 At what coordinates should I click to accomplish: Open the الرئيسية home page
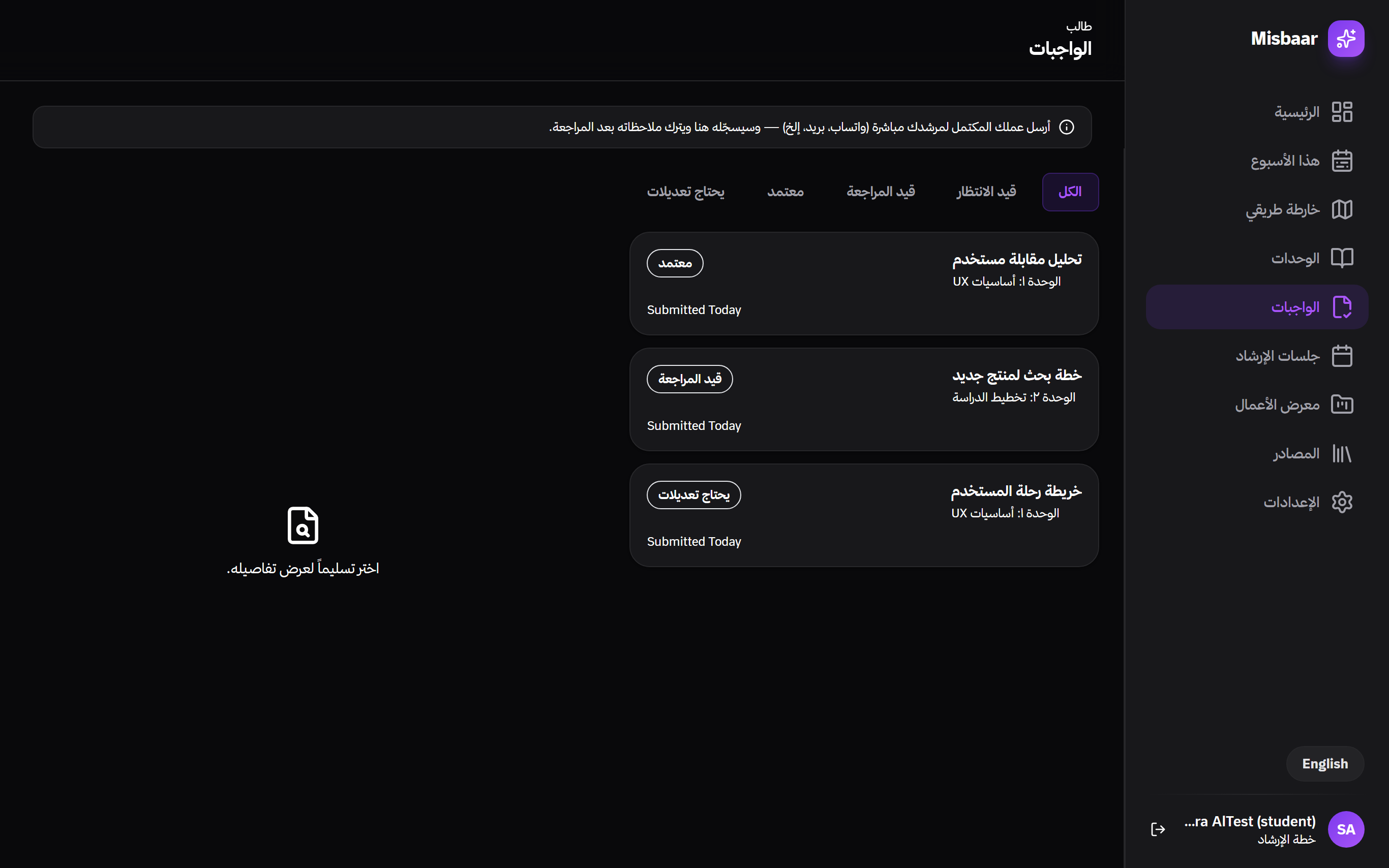[x=1256, y=112]
